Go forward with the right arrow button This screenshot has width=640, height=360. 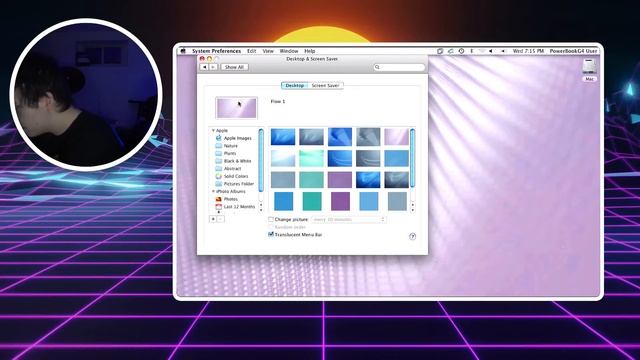213,67
